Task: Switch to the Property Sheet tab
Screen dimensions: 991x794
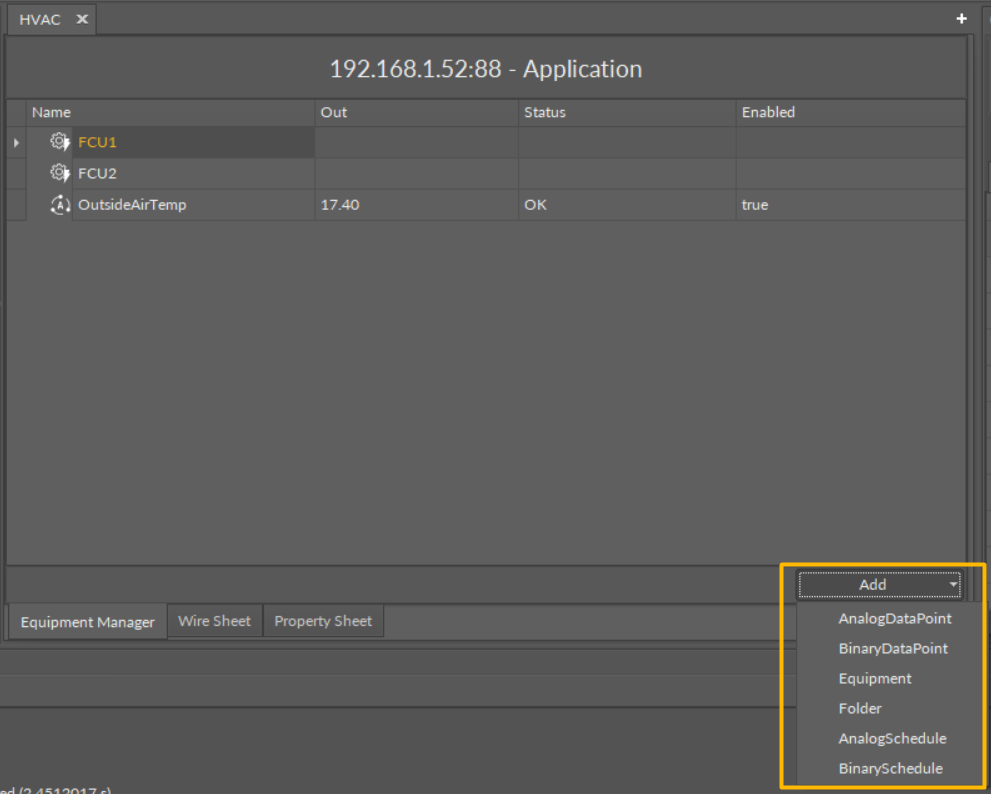Action: click(323, 621)
